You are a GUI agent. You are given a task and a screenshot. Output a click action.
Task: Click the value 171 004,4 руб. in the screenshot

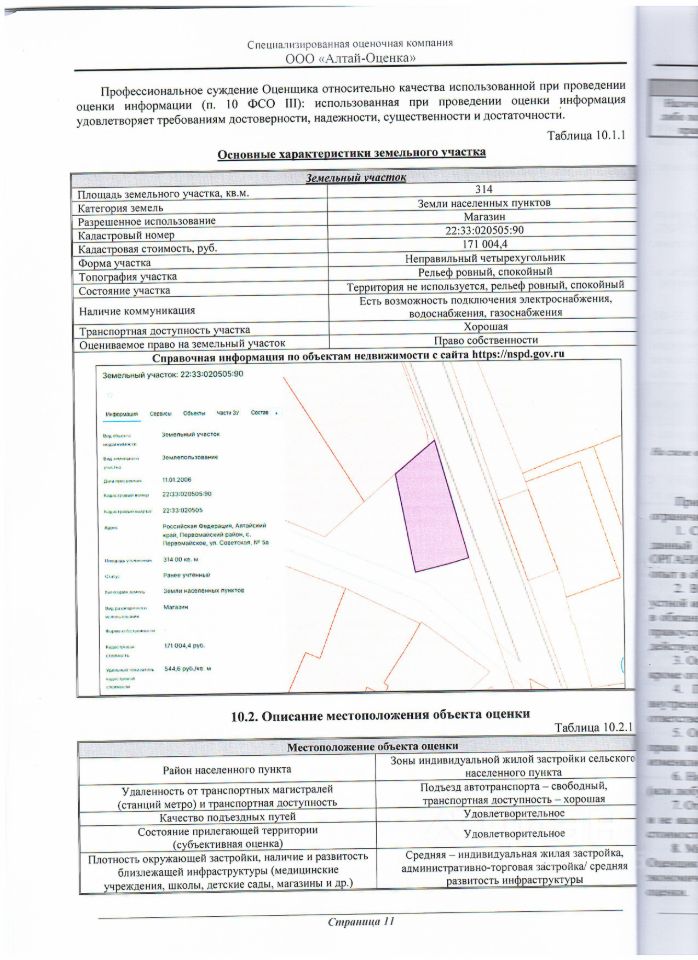tap(184, 646)
